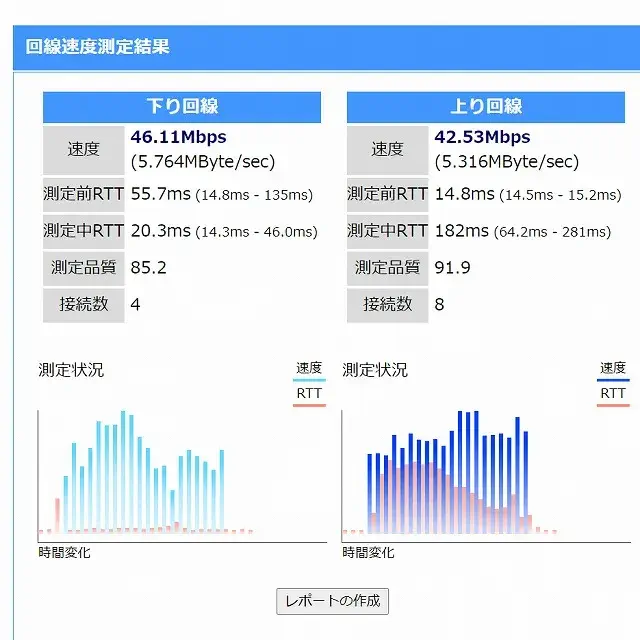Click the download 測定品質 label
Viewport: 640px width, 640px height.
[84, 268]
